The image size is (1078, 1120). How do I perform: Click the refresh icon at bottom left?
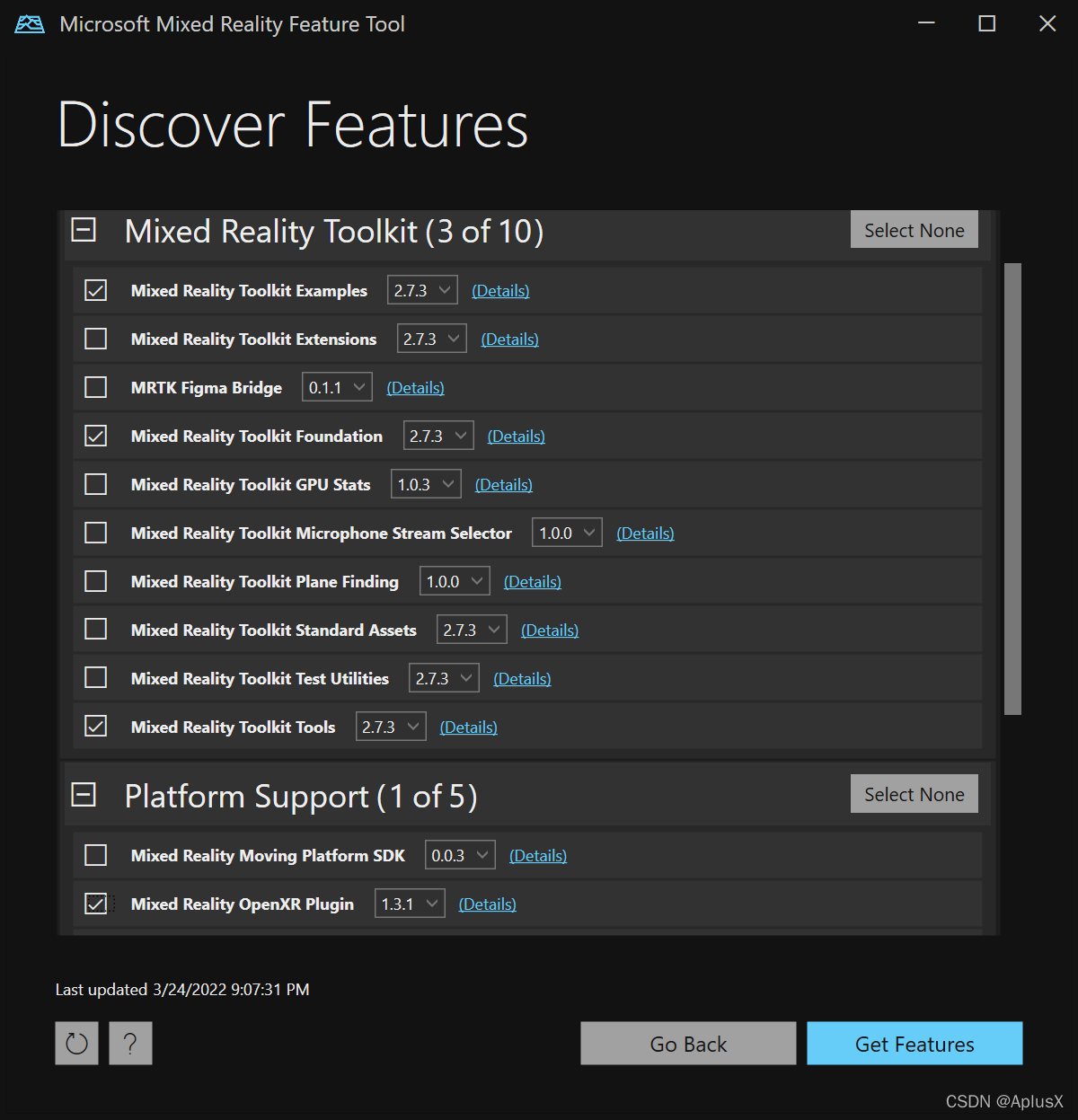76,1043
